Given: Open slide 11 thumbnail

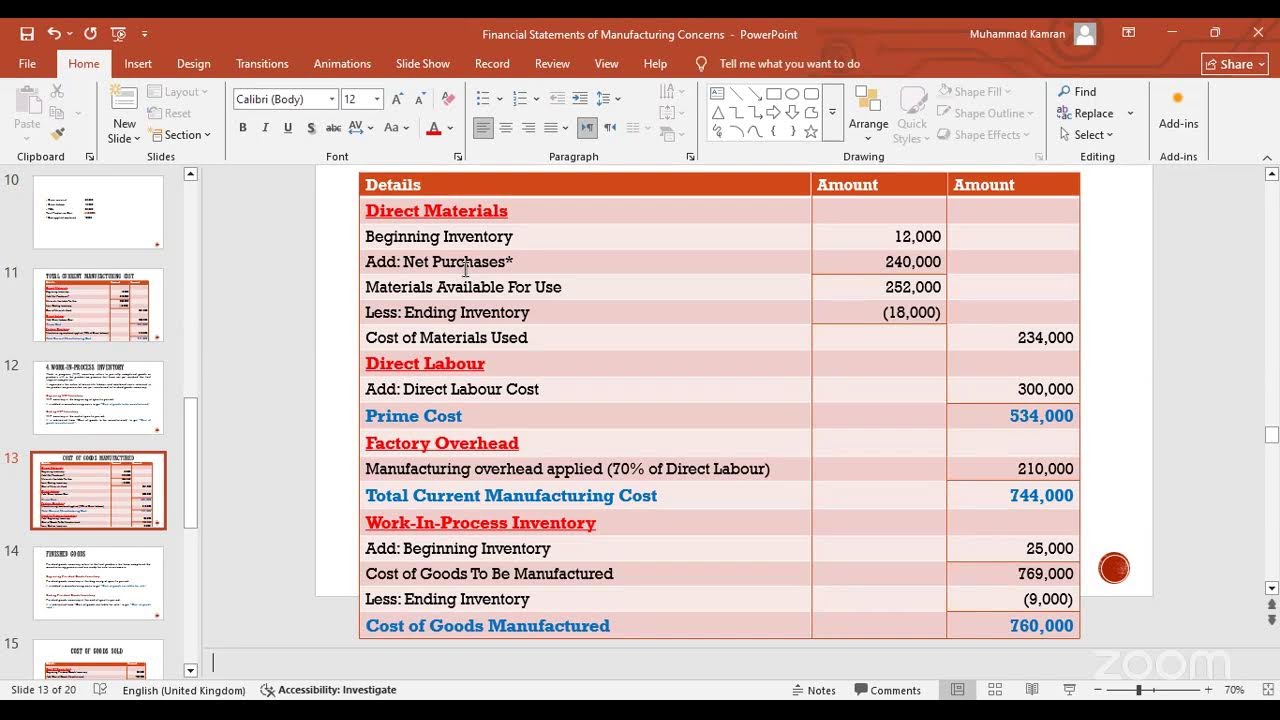Looking at the screenshot, I should pos(98,305).
